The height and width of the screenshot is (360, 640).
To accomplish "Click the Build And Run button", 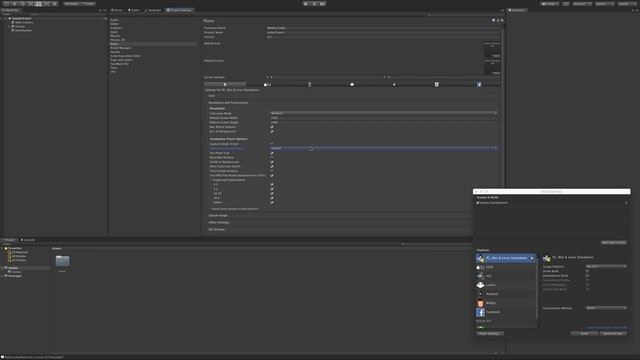I will point(613,333).
